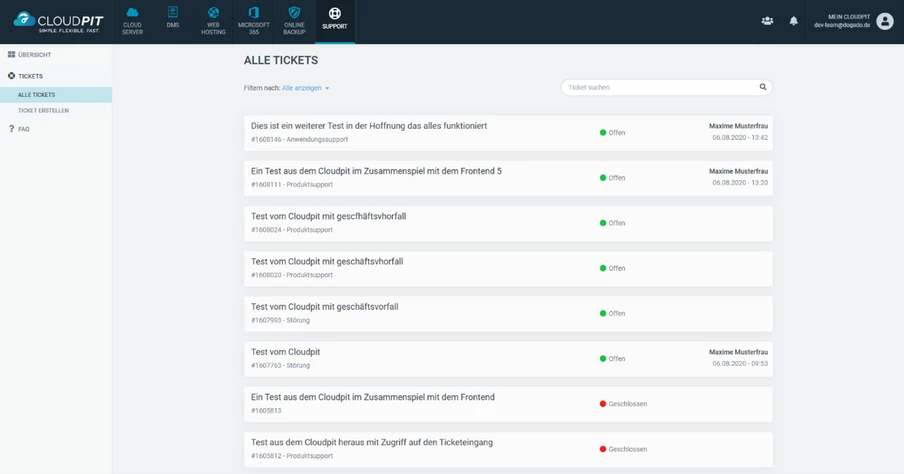This screenshot has height=474, width=904.
Task: Open Online Backup section
Action: [294, 21]
